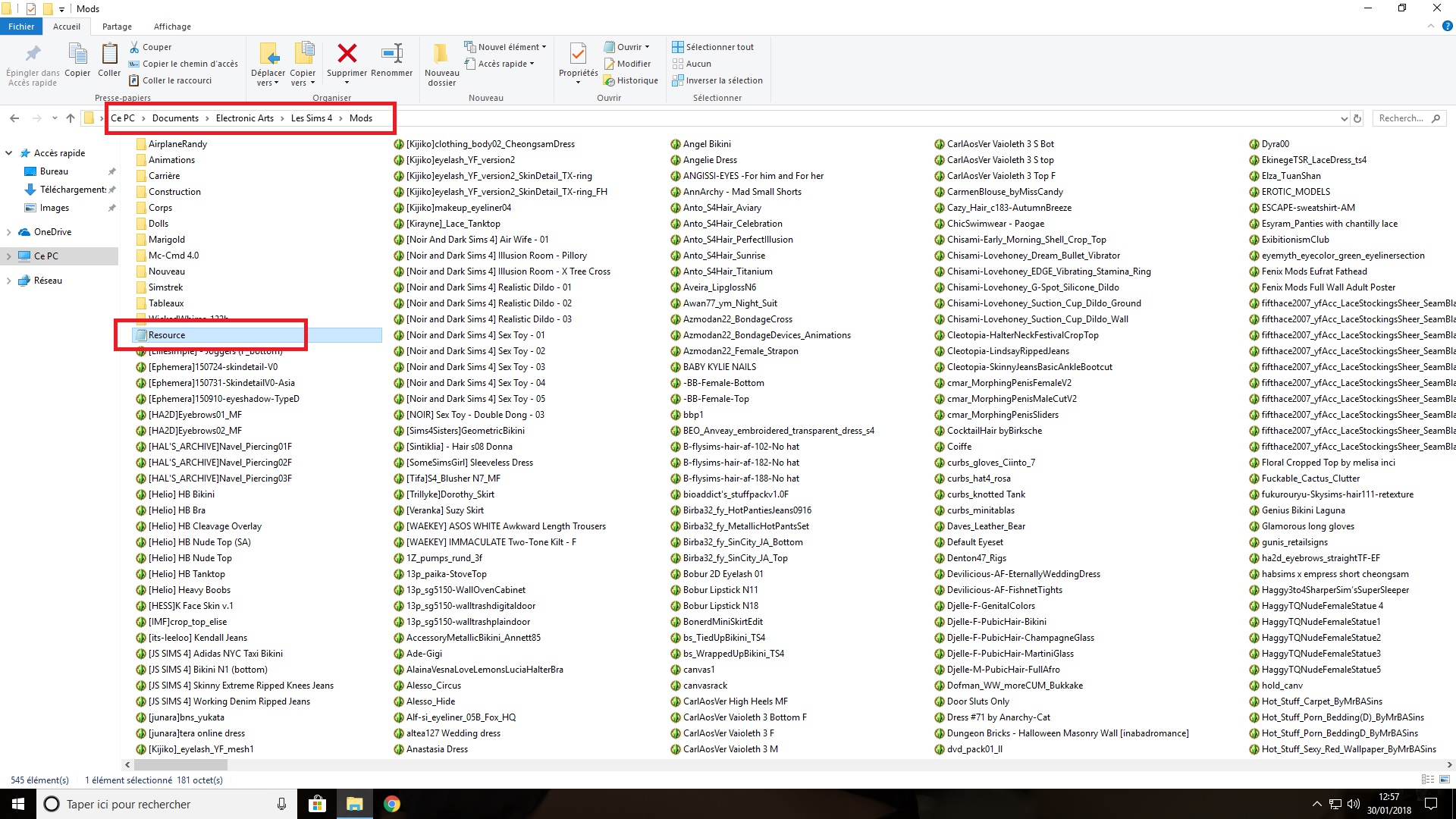1456x819 pixels.
Task: Open Chrome from taskbar
Action: (391, 804)
